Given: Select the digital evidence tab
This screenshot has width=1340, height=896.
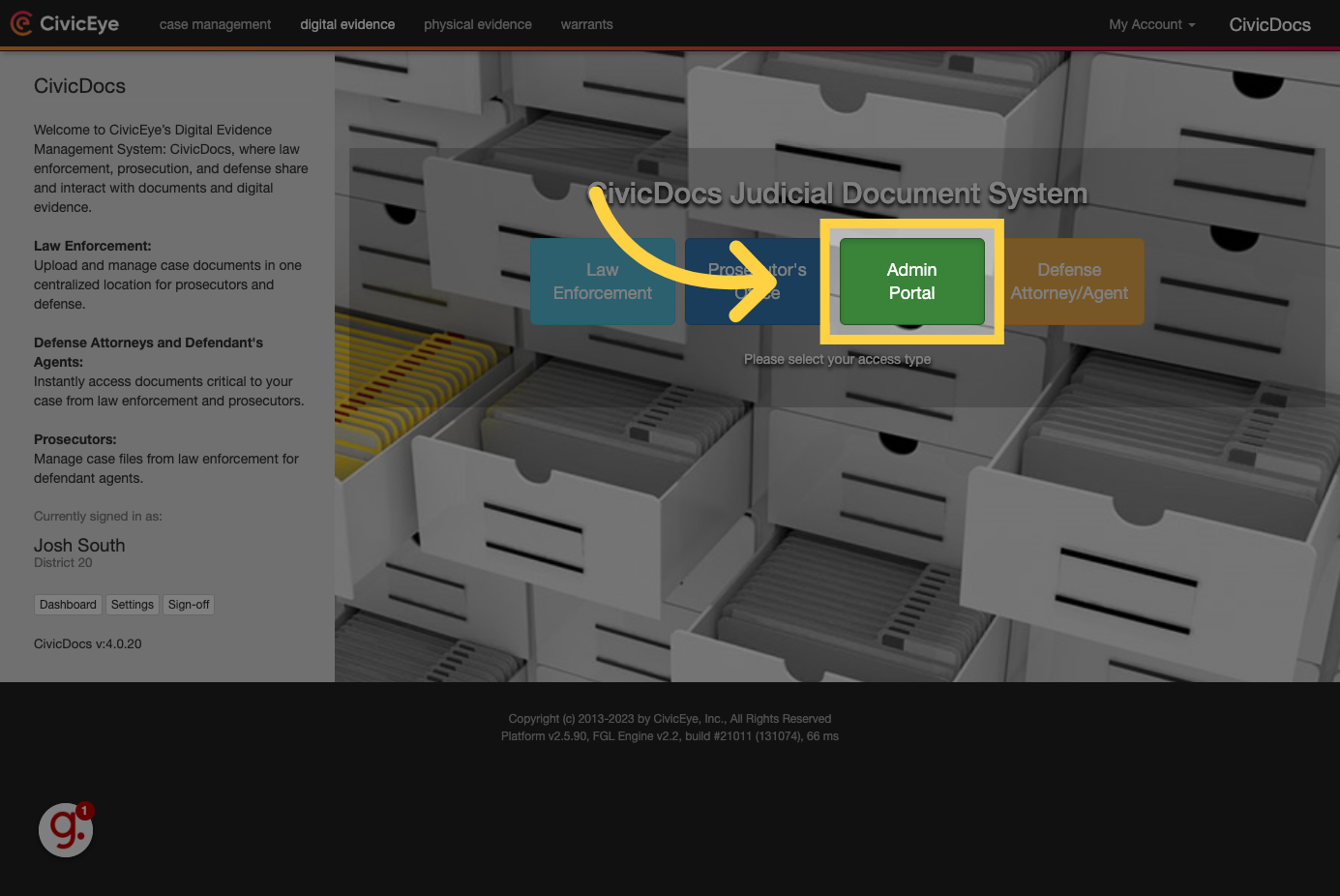Looking at the screenshot, I should coord(347,24).
